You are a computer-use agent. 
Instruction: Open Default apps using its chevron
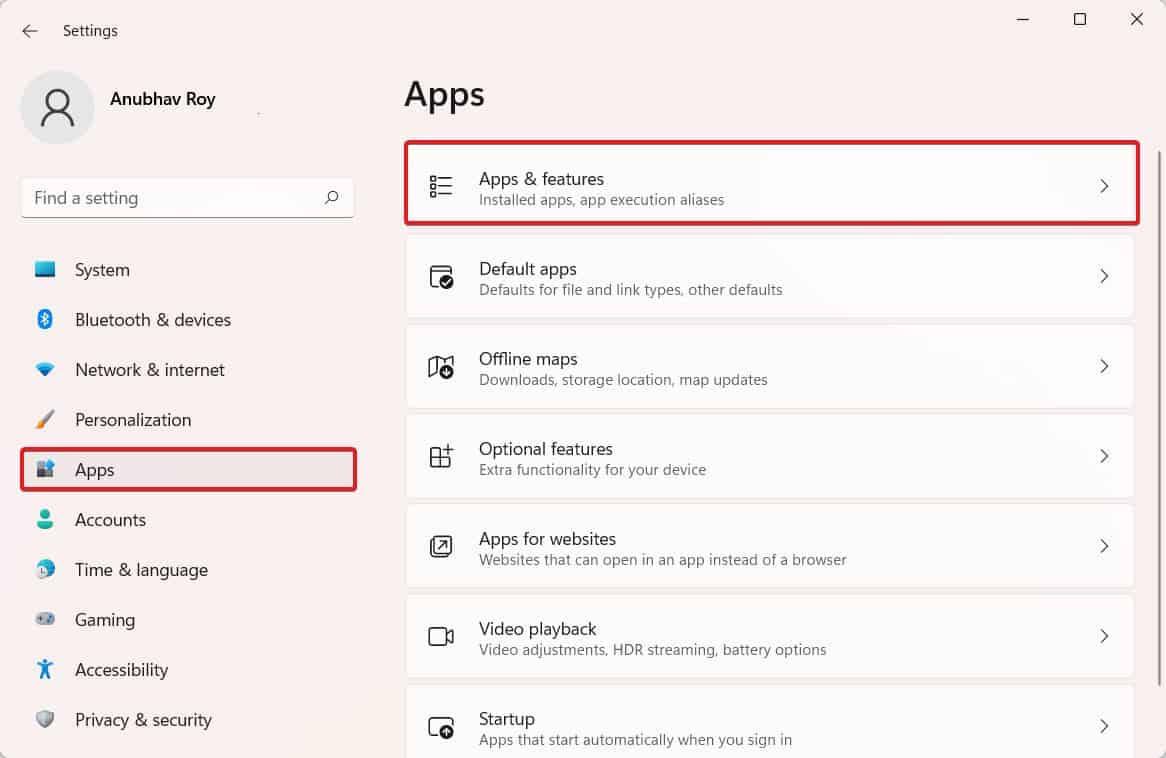(1104, 276)
